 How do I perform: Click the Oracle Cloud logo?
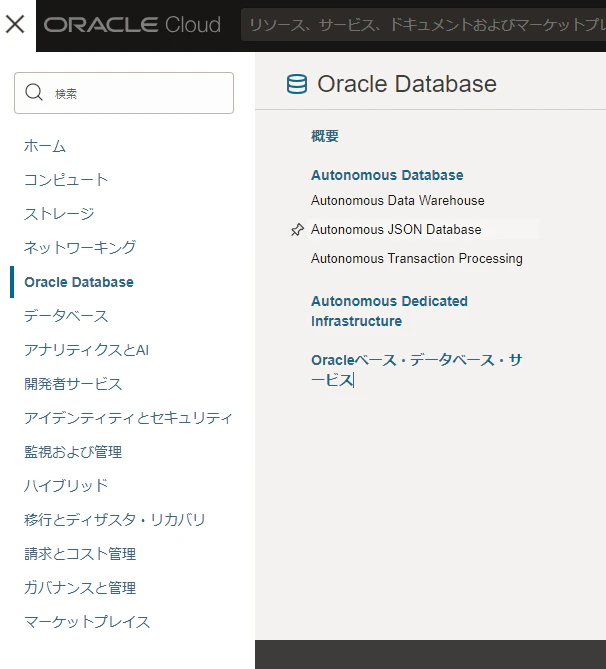132,25
